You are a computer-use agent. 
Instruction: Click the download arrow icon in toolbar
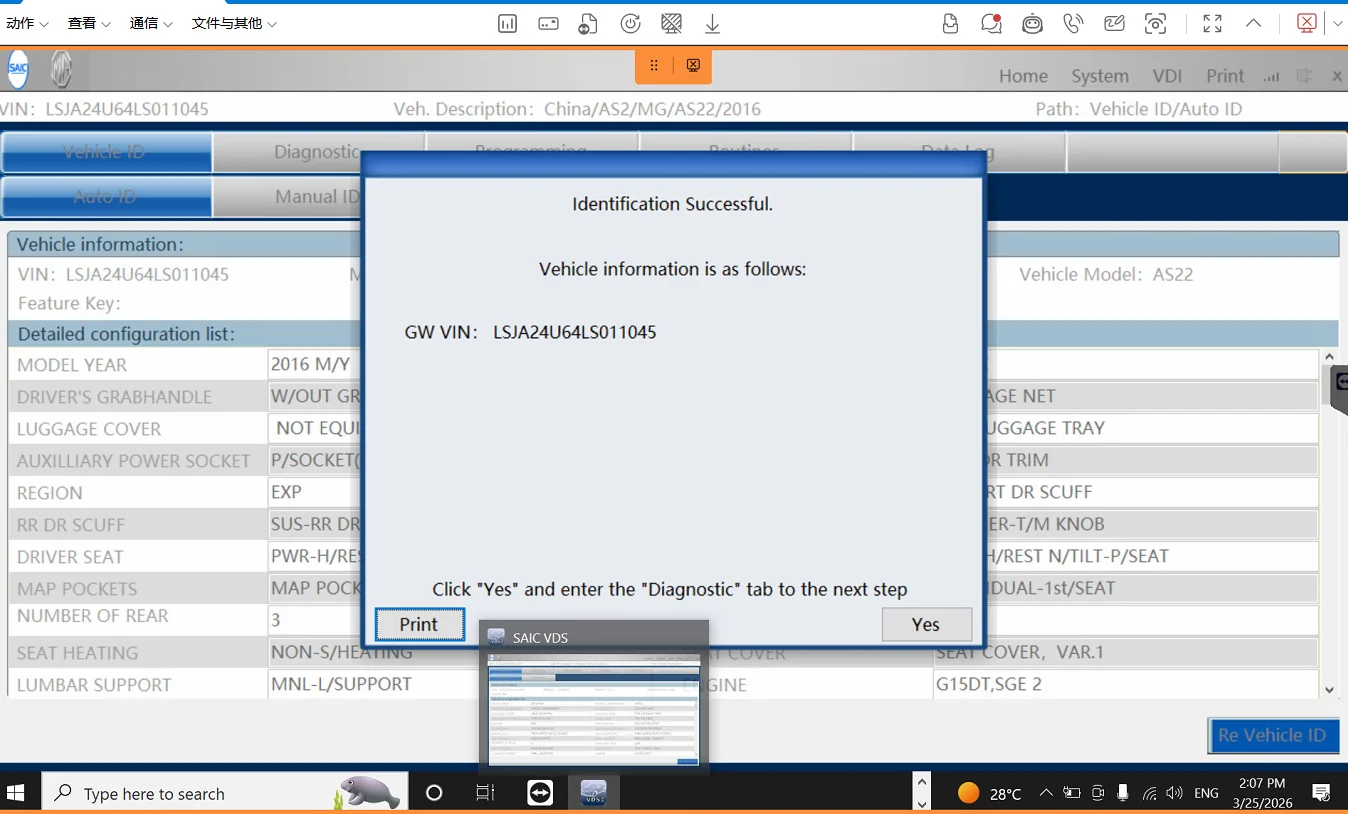[x=712, y=23]
